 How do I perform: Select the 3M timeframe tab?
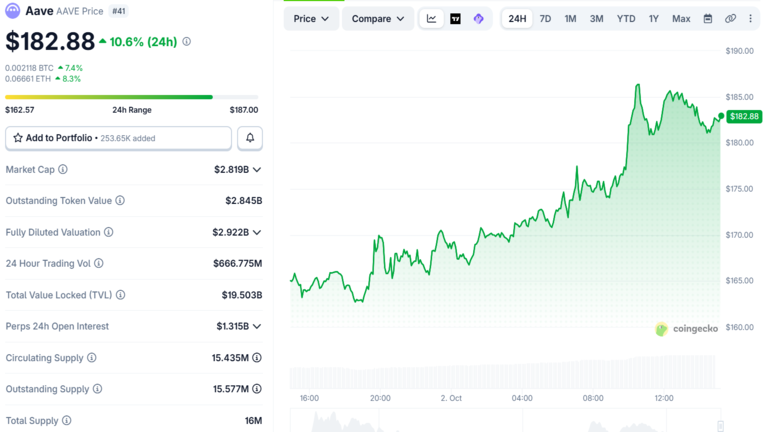click(596, 19)
